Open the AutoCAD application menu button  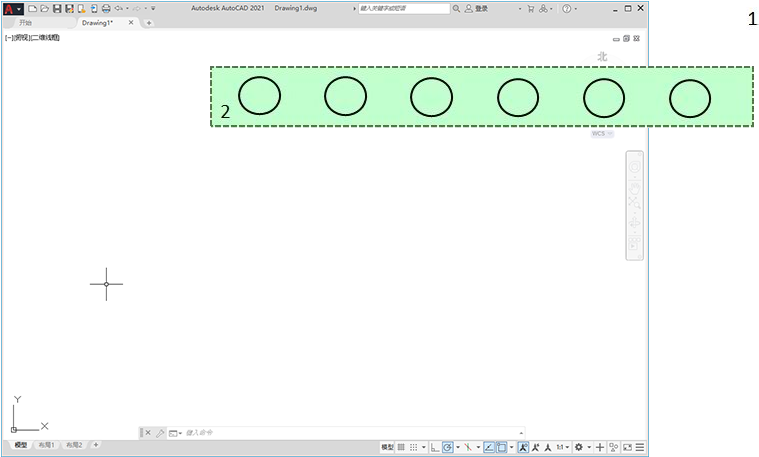pos(13,9)
